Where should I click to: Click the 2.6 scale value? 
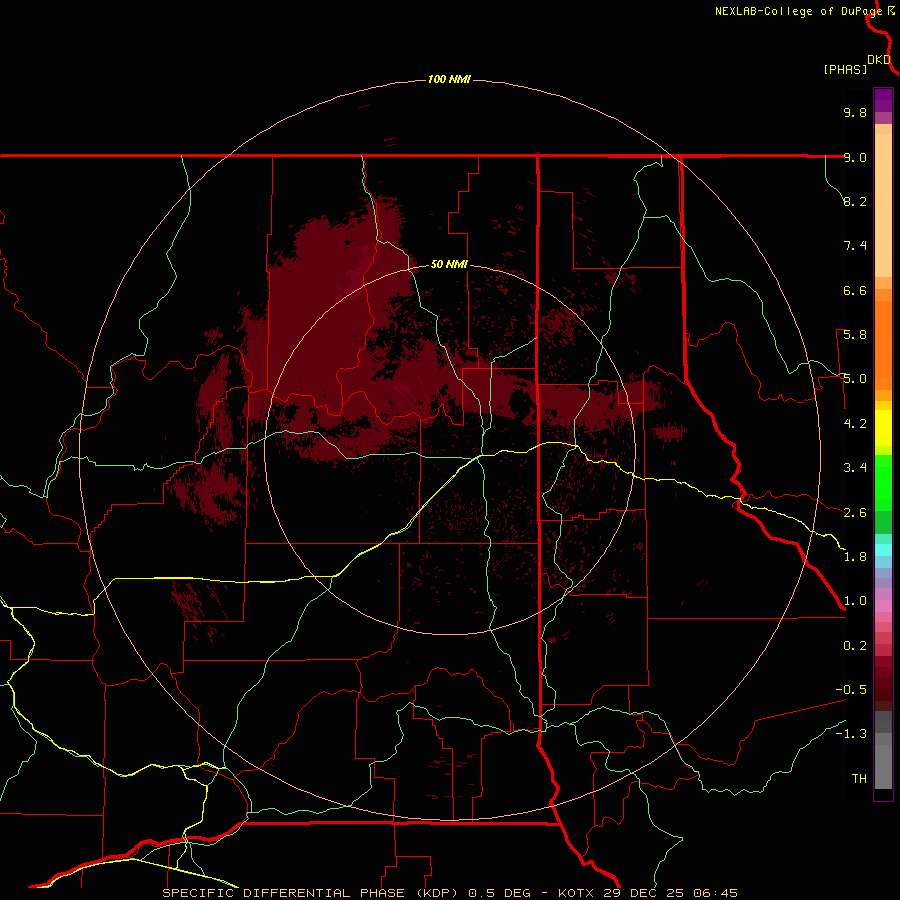click(855, 513)
